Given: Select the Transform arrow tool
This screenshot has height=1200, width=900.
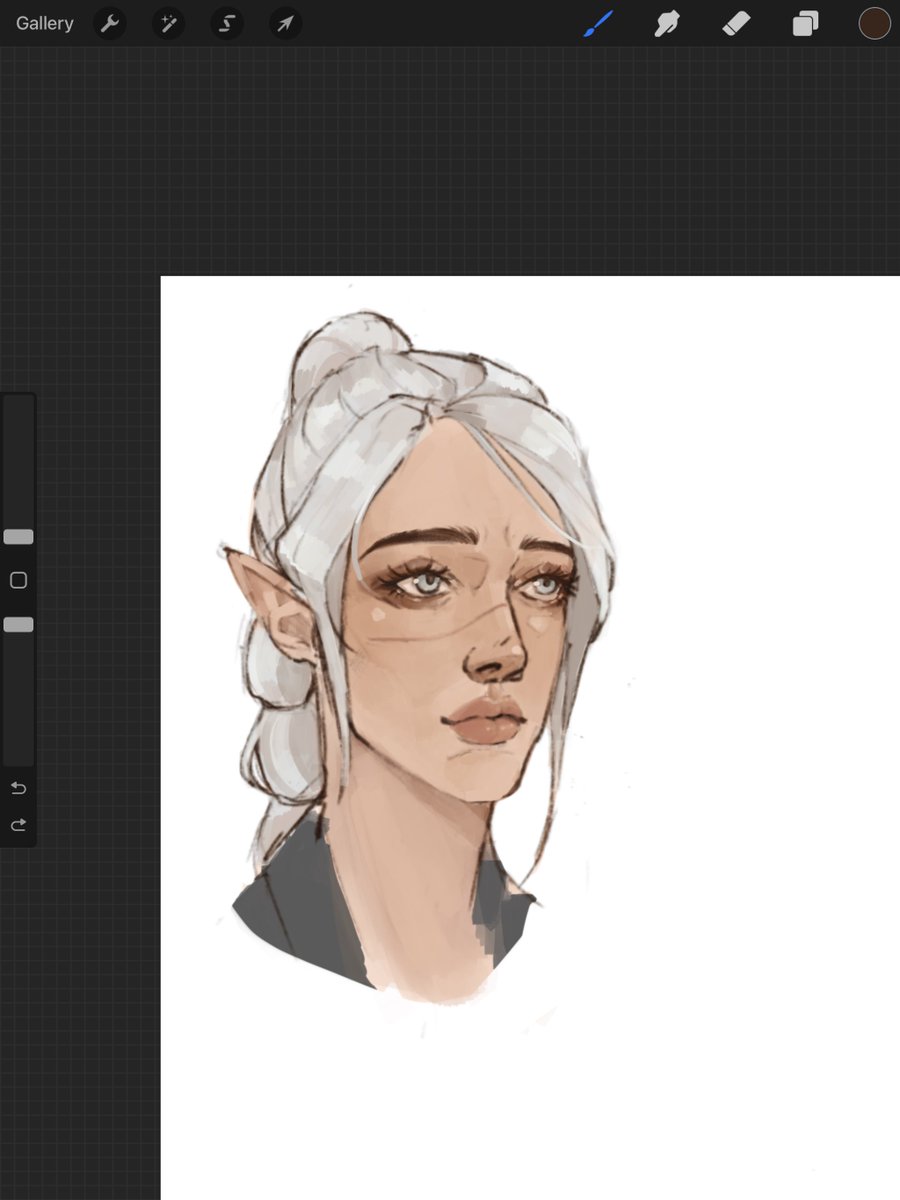Looking at the screenshot, I should 284,23.
